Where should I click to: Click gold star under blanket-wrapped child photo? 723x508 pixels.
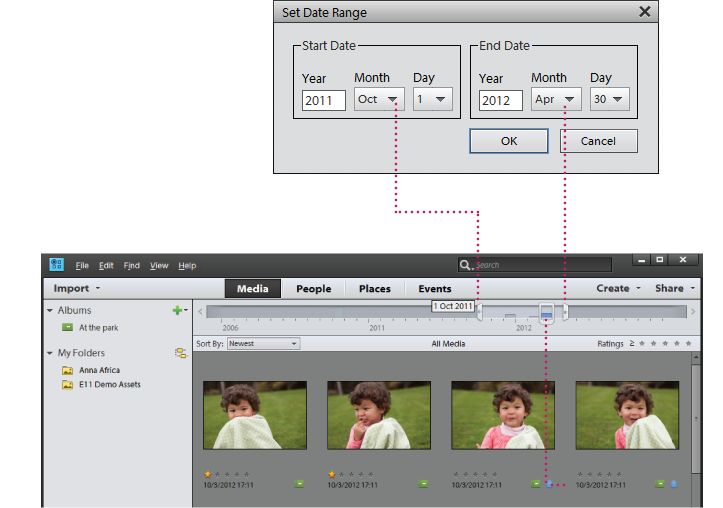coord(207,474)
